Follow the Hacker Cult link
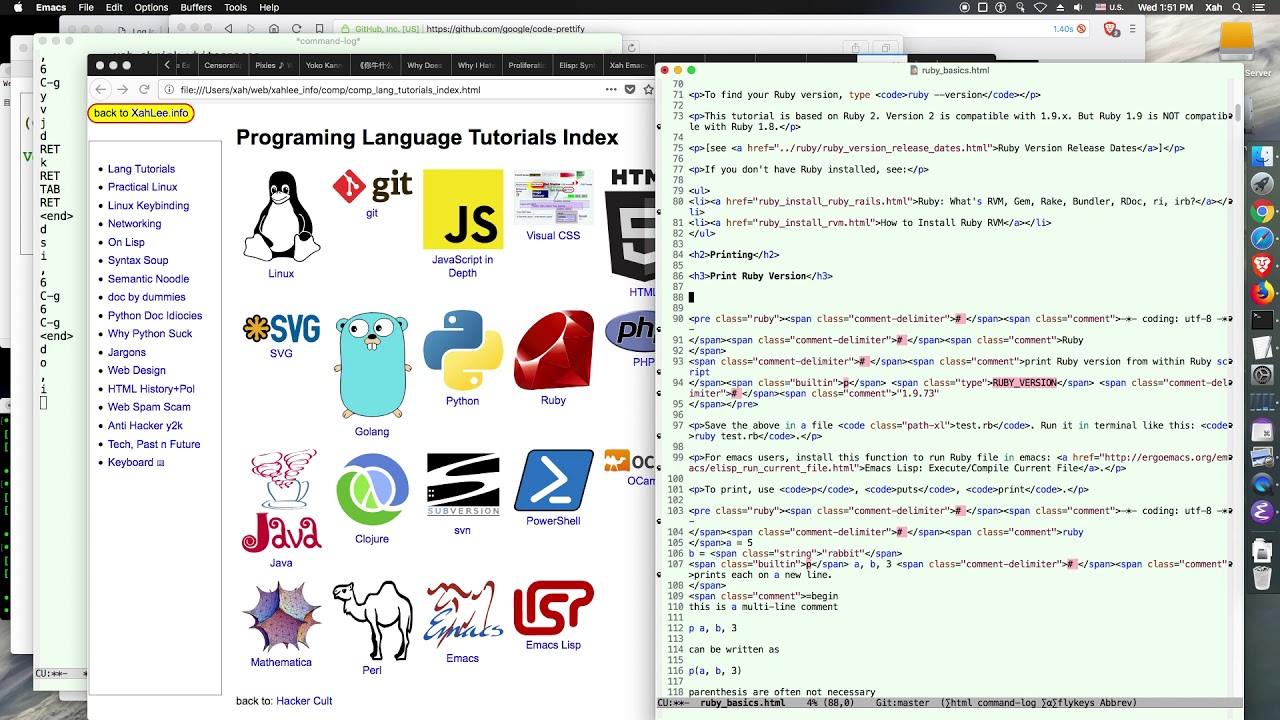The image size is (1280, 720). click(304, 701)
